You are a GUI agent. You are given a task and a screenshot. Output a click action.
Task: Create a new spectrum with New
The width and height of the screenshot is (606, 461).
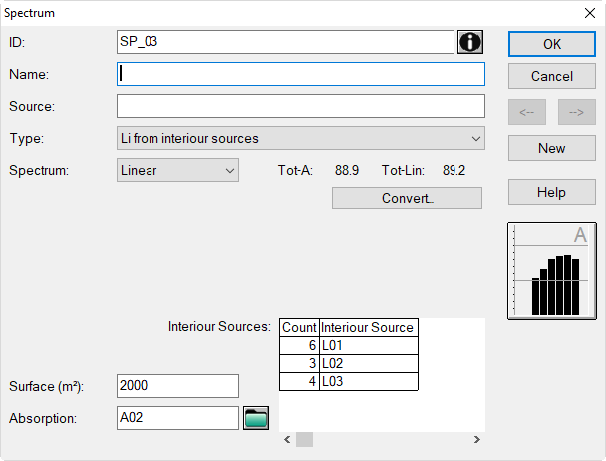[552, 148]
